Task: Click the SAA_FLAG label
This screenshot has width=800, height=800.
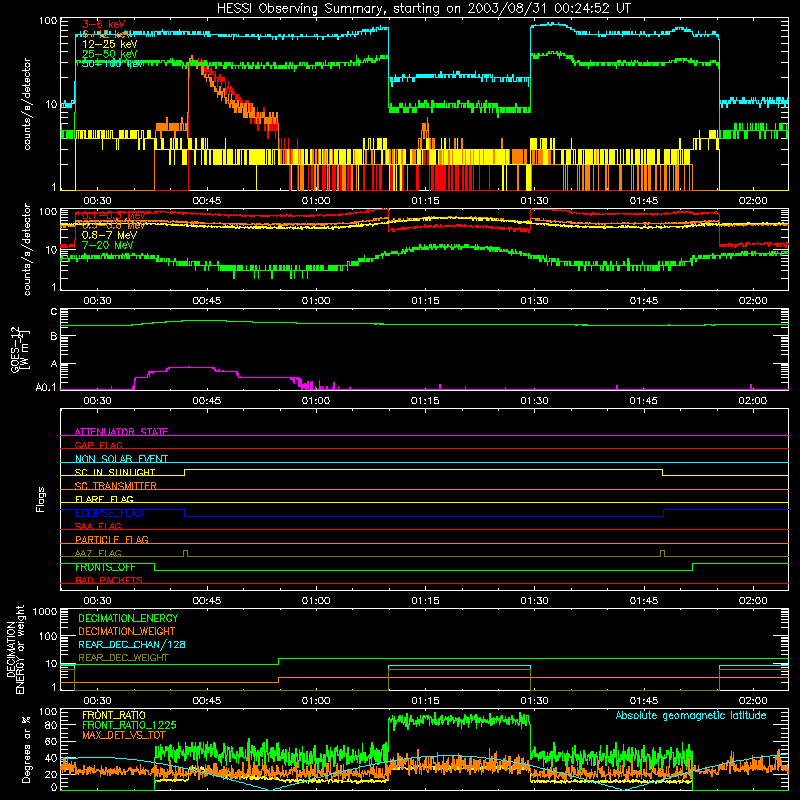Action: pyautogui.click(x=98, y=526)
